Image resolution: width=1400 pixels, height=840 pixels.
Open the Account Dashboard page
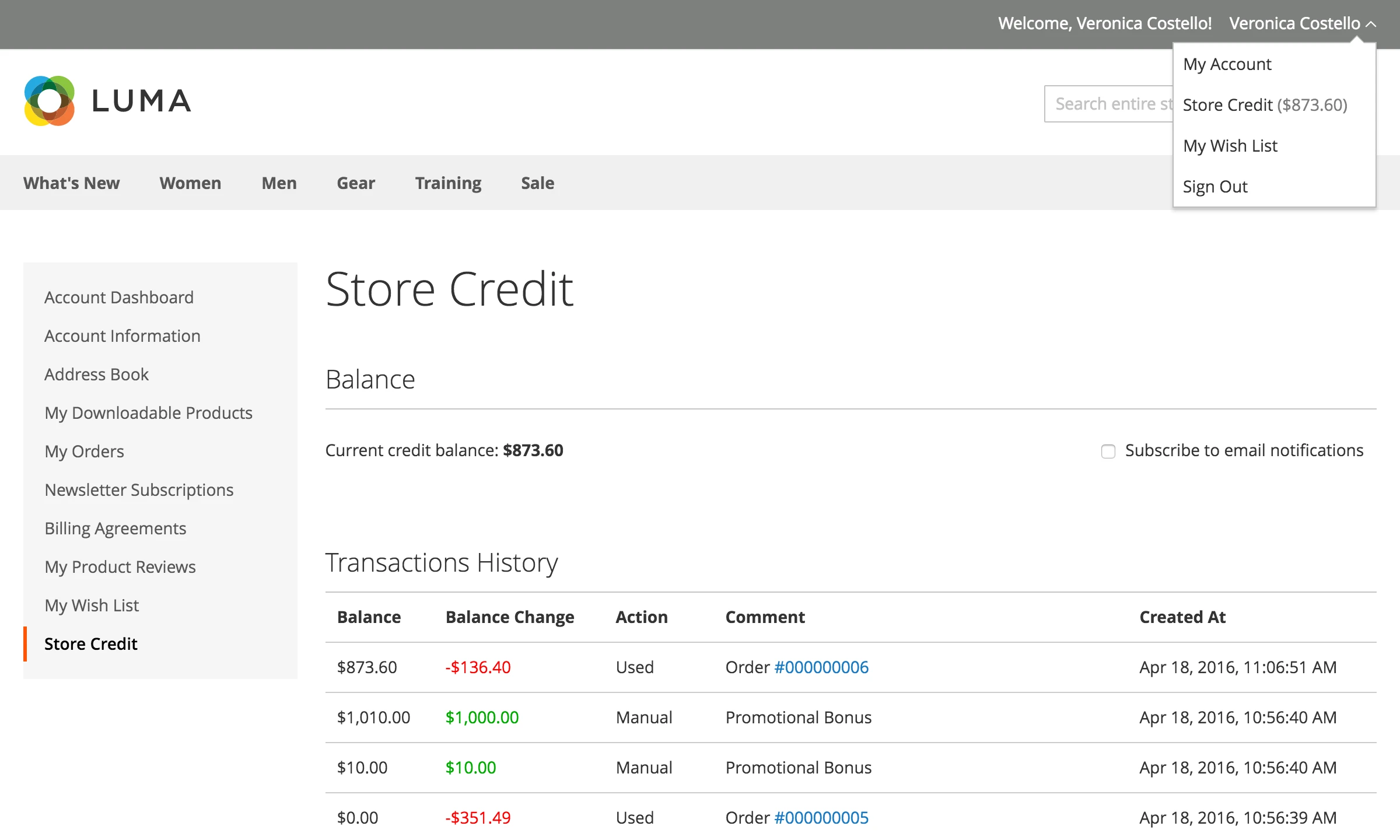[x=119, y=297]
